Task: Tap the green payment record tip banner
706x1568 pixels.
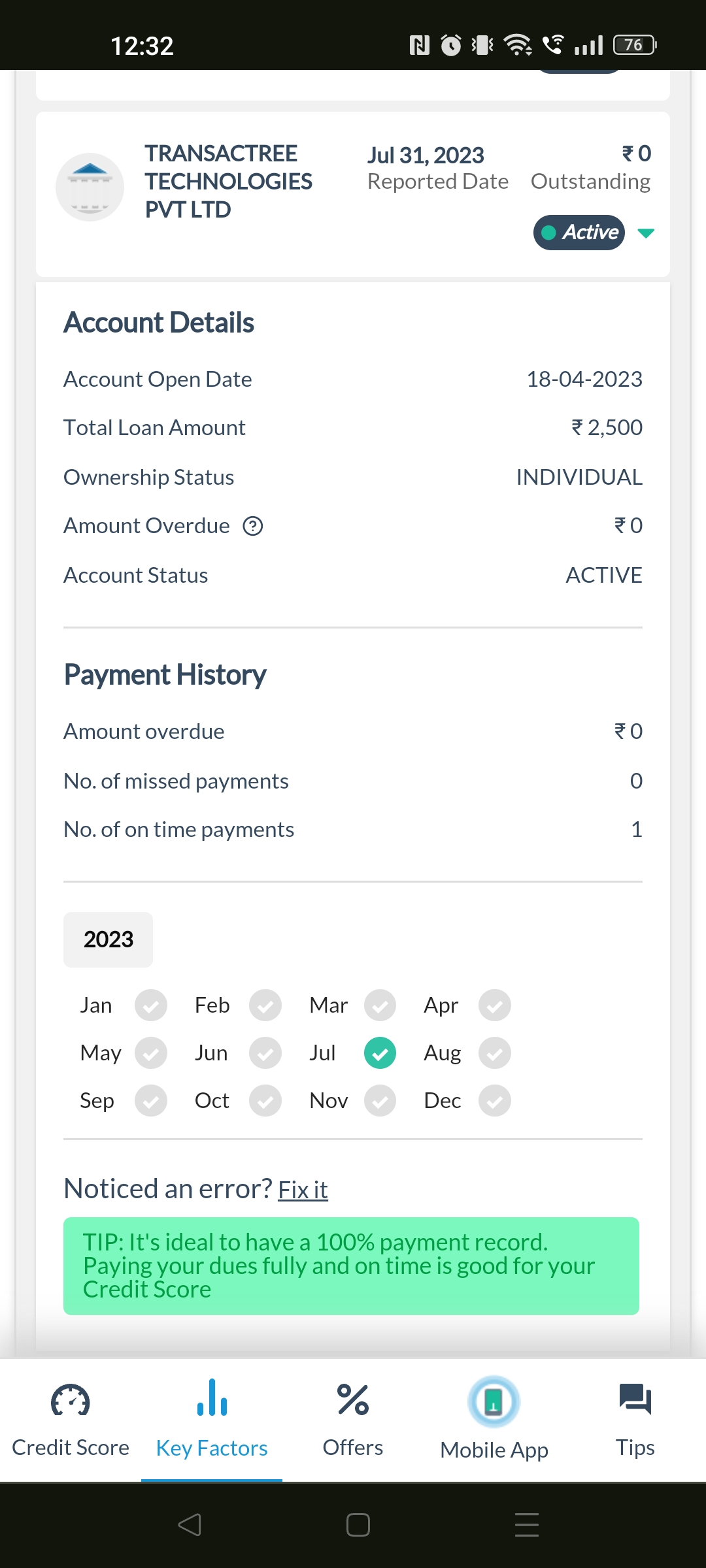Action: coord(351,1266)
